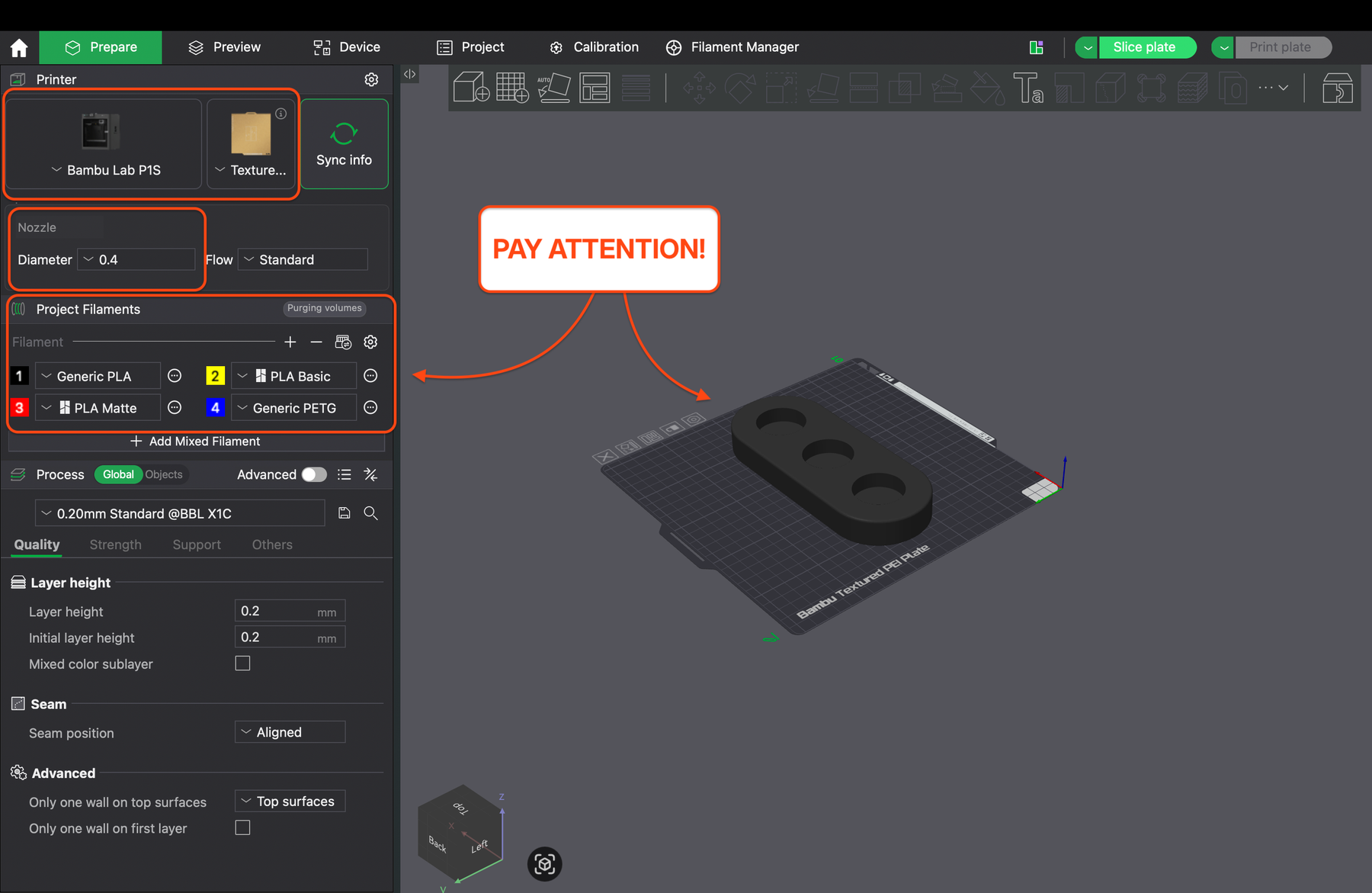The image size is (1372, 893).
Task: Click Add Mixed Filament button
Action: (196, 442)
